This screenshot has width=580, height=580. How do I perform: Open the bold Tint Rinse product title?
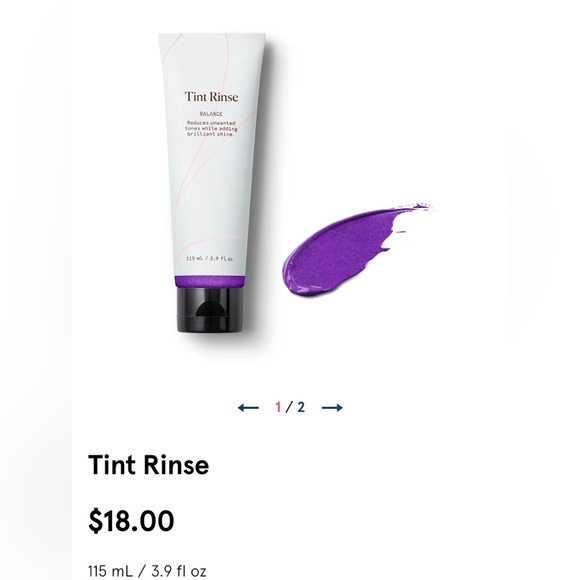coord(148,465)
